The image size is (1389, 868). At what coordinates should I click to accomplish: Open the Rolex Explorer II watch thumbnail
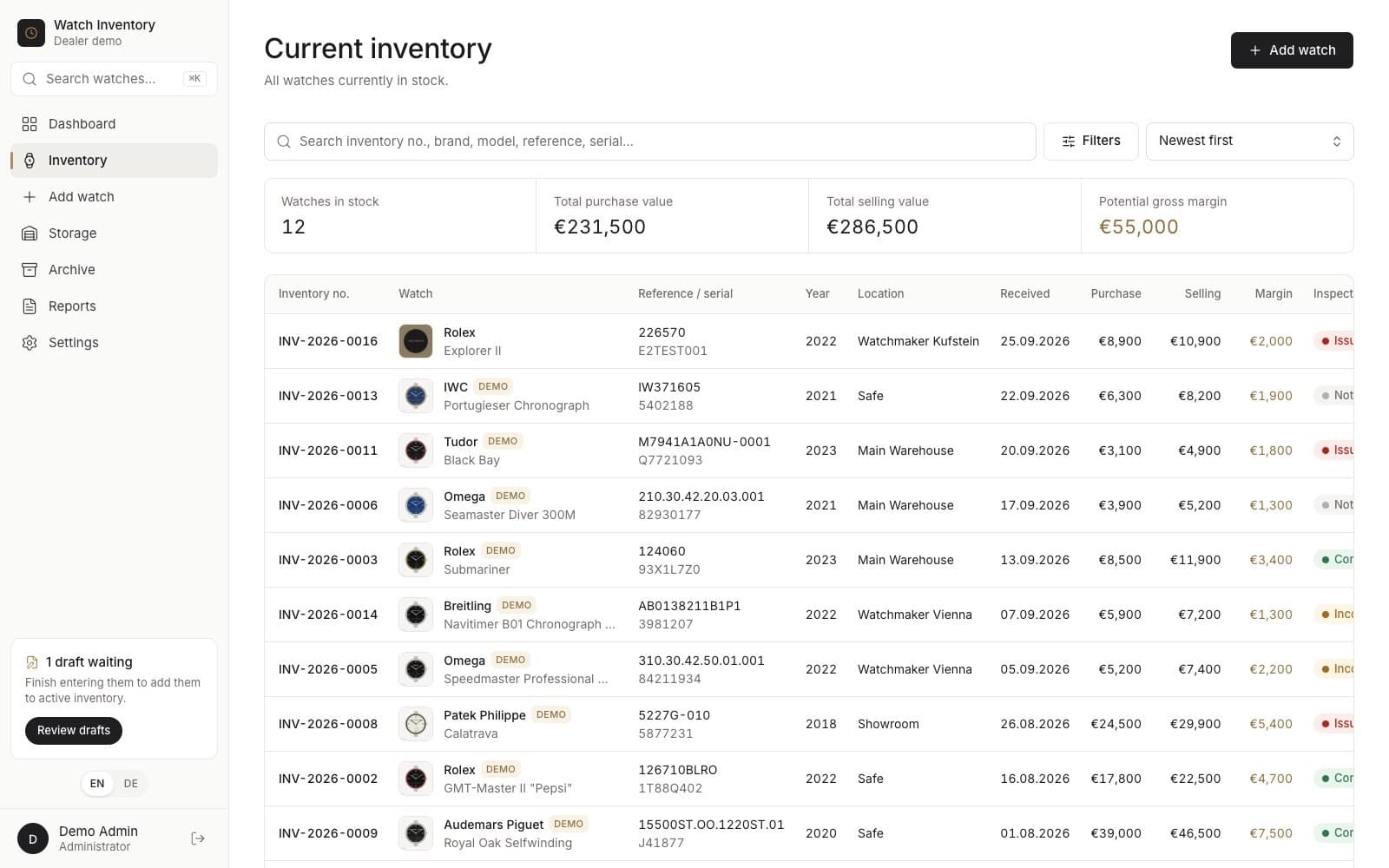click(x=416, y=341)
